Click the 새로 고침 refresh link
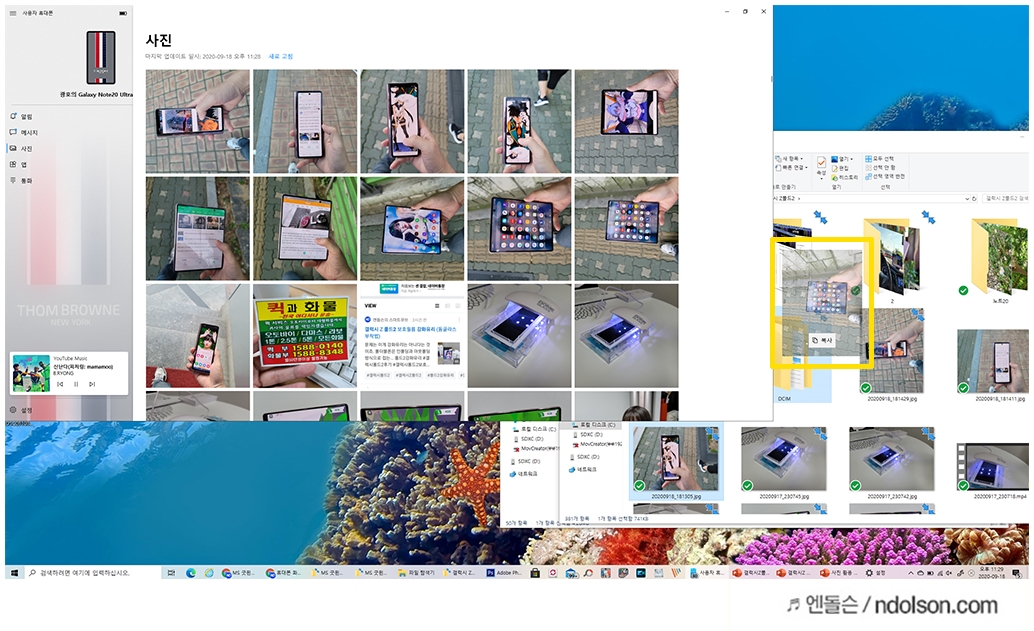This screenshot has height=631, width=1034. point(281,57)
